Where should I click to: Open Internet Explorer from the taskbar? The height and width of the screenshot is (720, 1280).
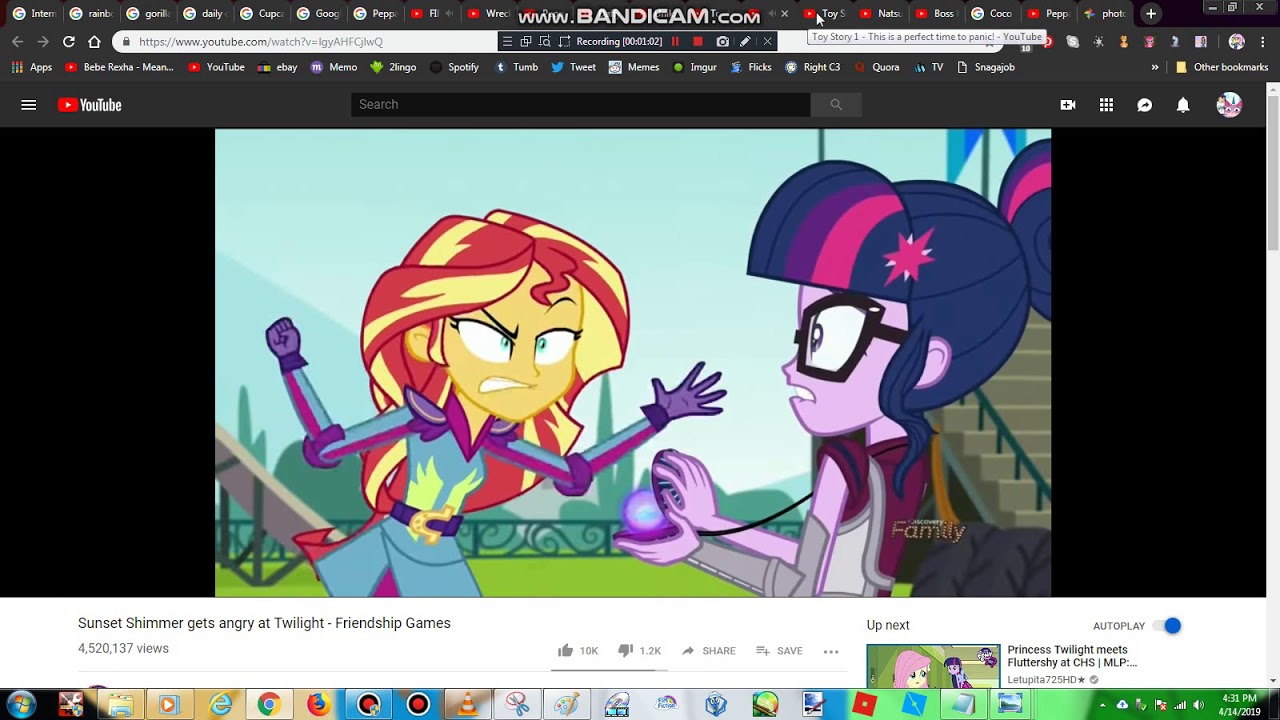pos(219,704)
